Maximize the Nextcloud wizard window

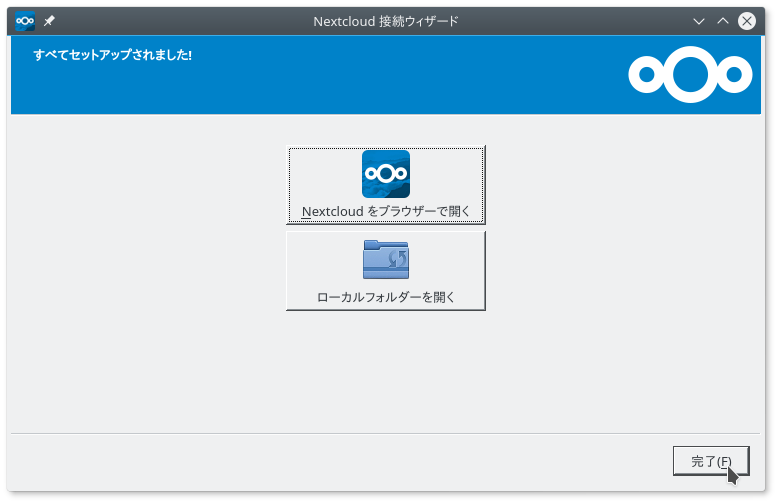pyautogui.click(x=722, y=21)
